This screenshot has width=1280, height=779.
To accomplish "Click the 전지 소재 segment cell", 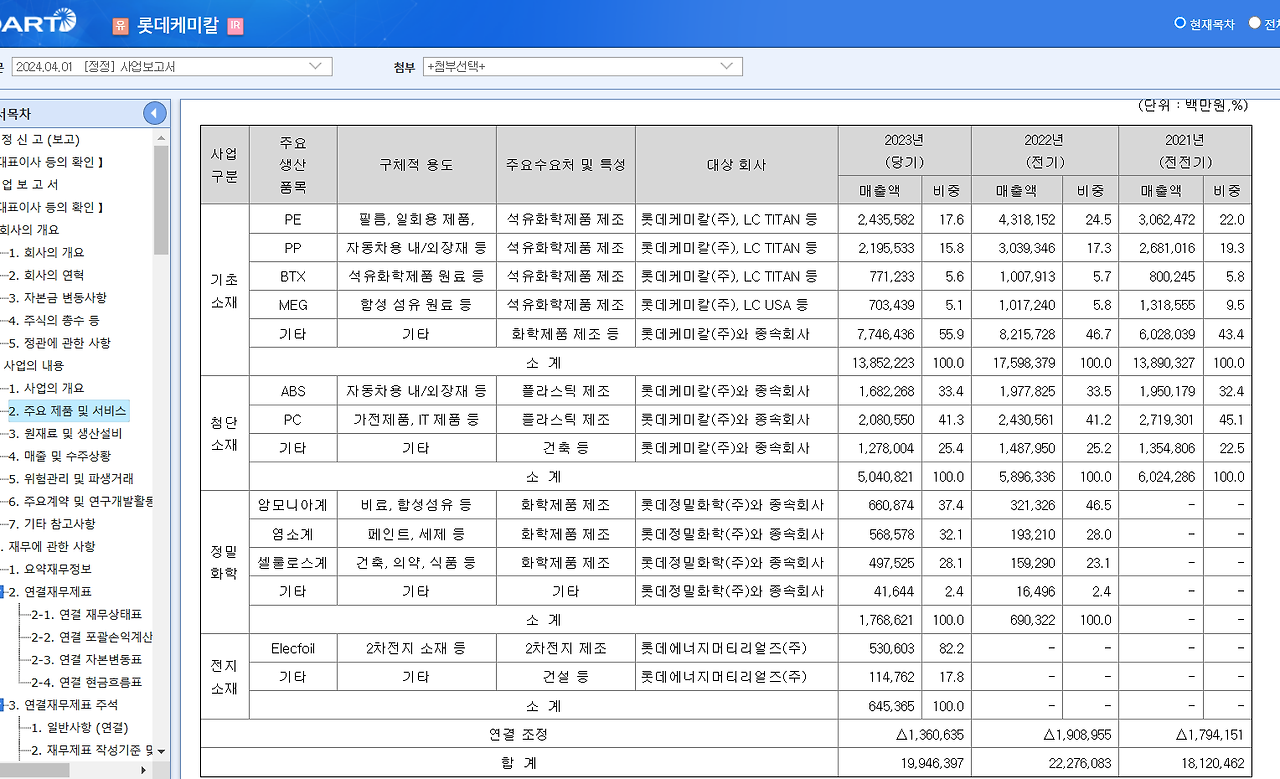I will [225, 677].
